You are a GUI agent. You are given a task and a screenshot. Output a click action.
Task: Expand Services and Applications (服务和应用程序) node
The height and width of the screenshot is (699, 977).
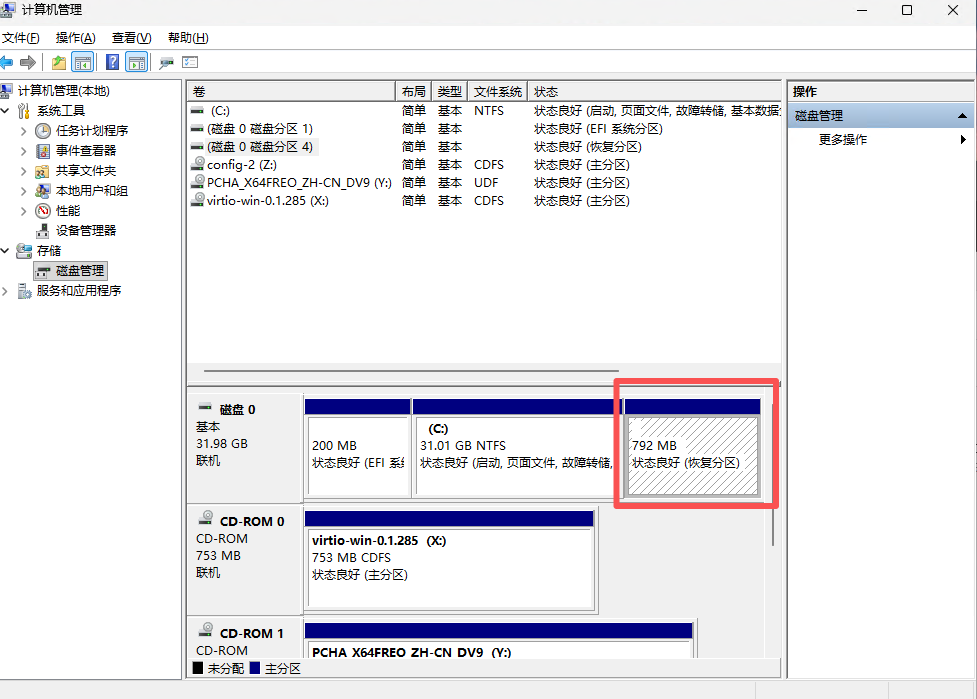tap(7, 291)
